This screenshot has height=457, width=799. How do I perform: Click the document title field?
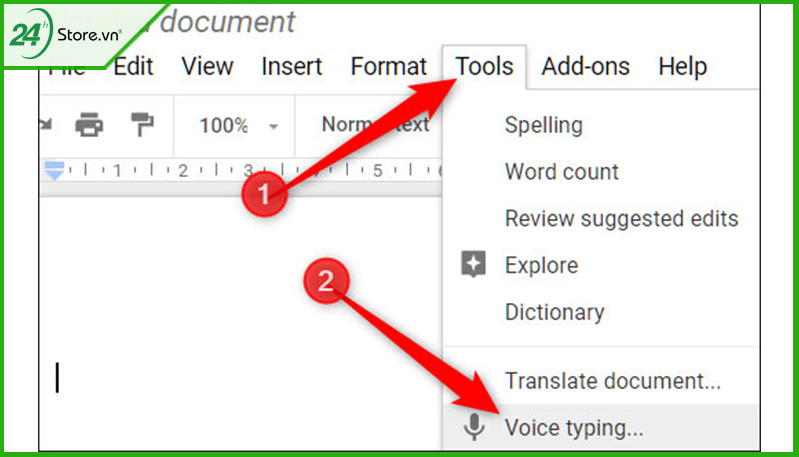pyautogui.click(x=227, y=21)
